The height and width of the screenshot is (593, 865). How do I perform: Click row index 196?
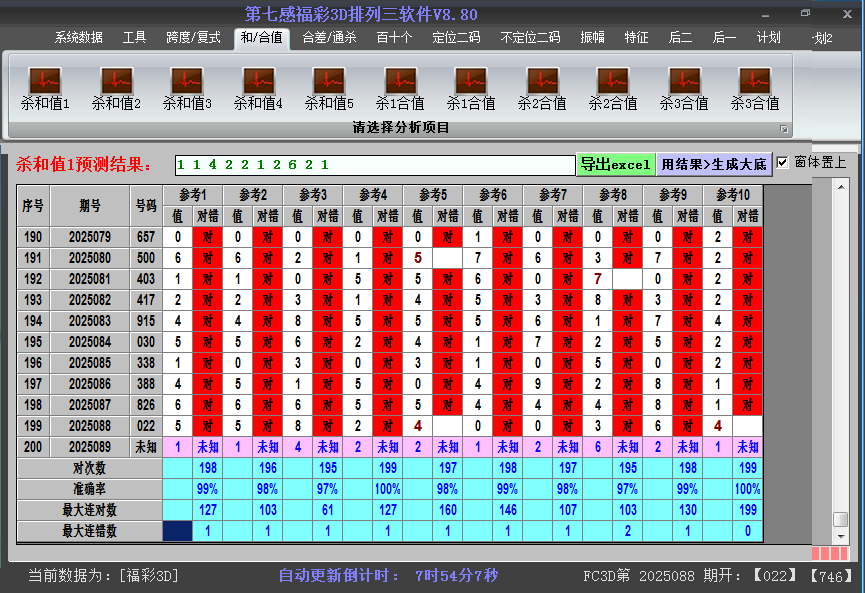33,363
